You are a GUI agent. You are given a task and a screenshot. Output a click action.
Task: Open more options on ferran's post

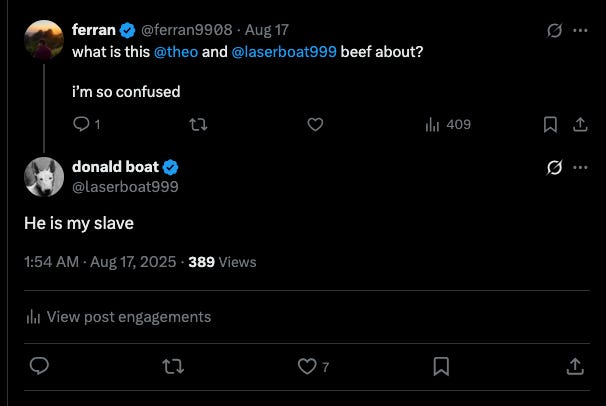pos(580,30)
